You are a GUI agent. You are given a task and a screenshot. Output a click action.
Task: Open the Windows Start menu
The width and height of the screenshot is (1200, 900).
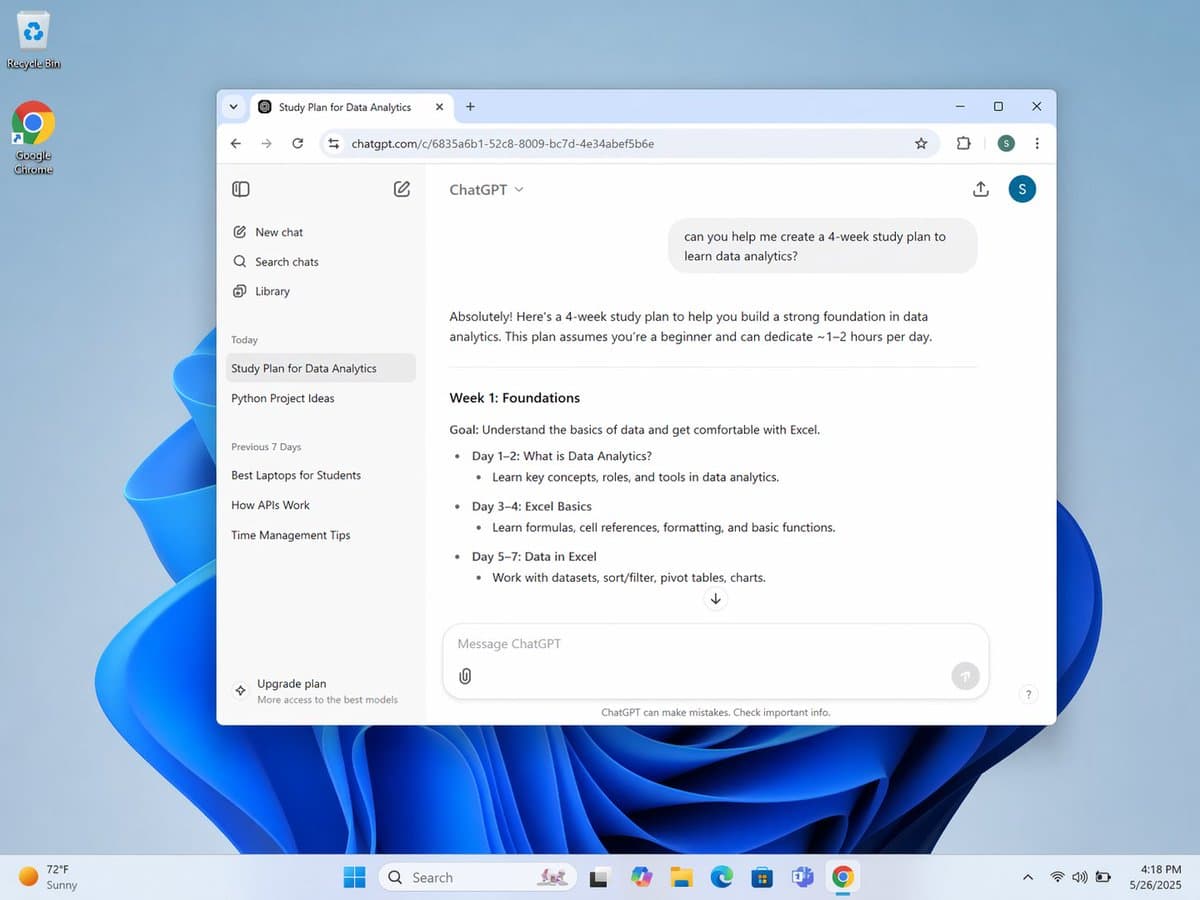pos(355,877)
